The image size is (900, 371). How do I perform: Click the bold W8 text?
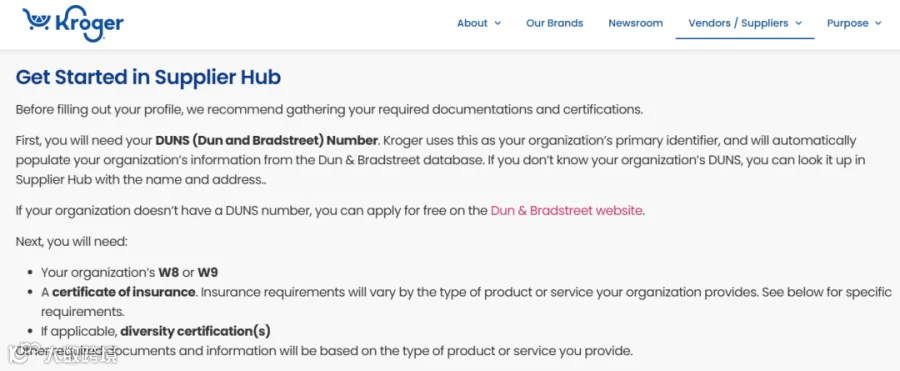169,272
